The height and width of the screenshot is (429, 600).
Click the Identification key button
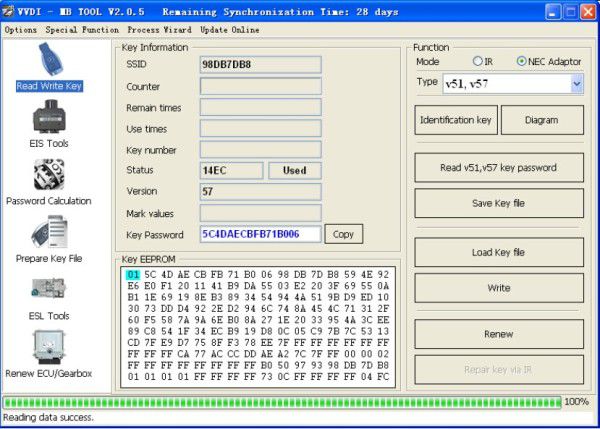pos(456,120)
